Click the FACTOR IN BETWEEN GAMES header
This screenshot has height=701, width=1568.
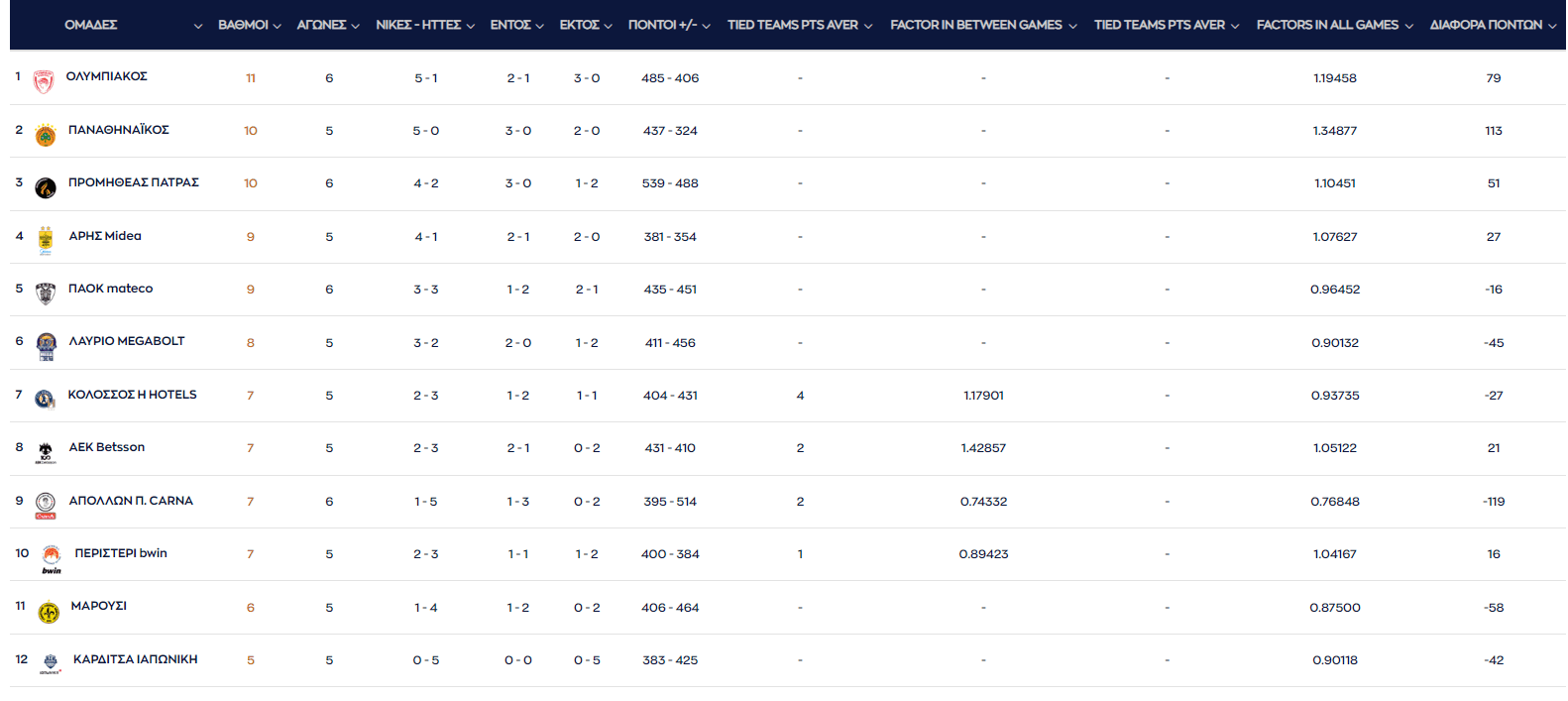coord(982,25)
